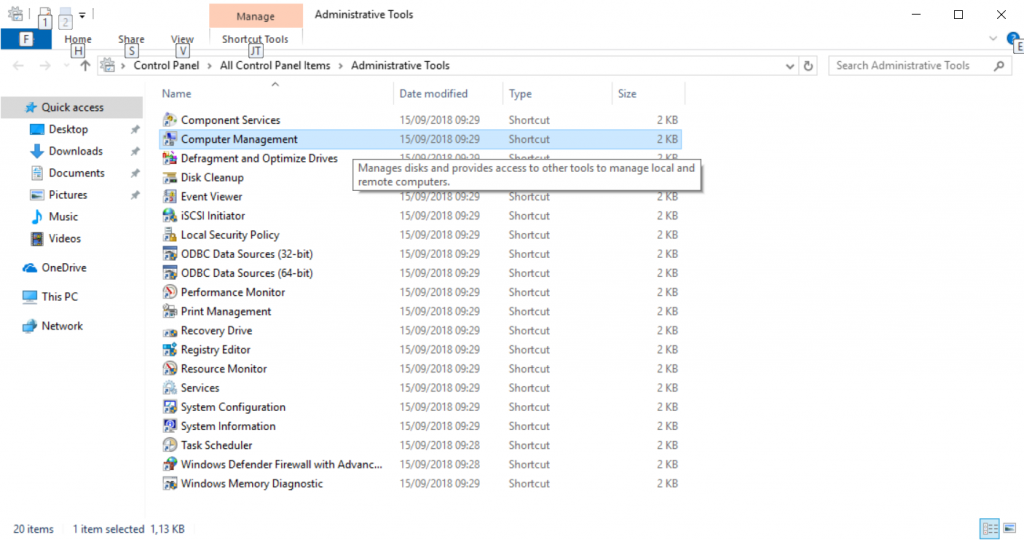Open Music in the navigation pane

pyautogui.click(x=63, y=217)
